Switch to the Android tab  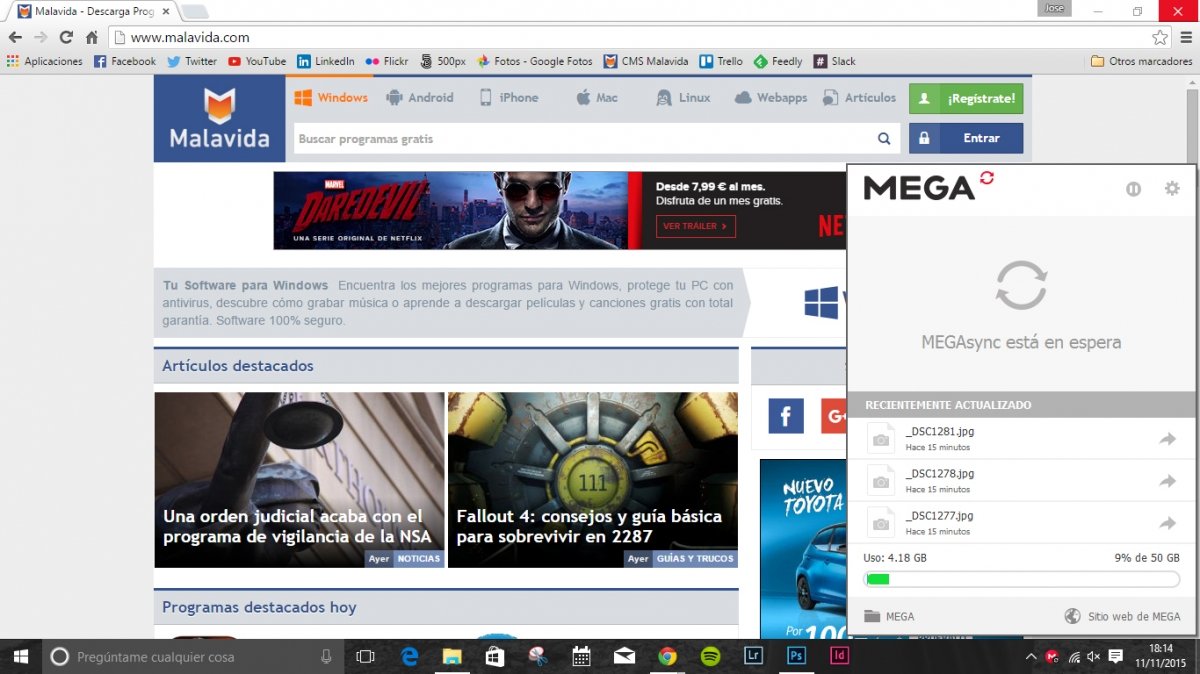click(420, 98)
